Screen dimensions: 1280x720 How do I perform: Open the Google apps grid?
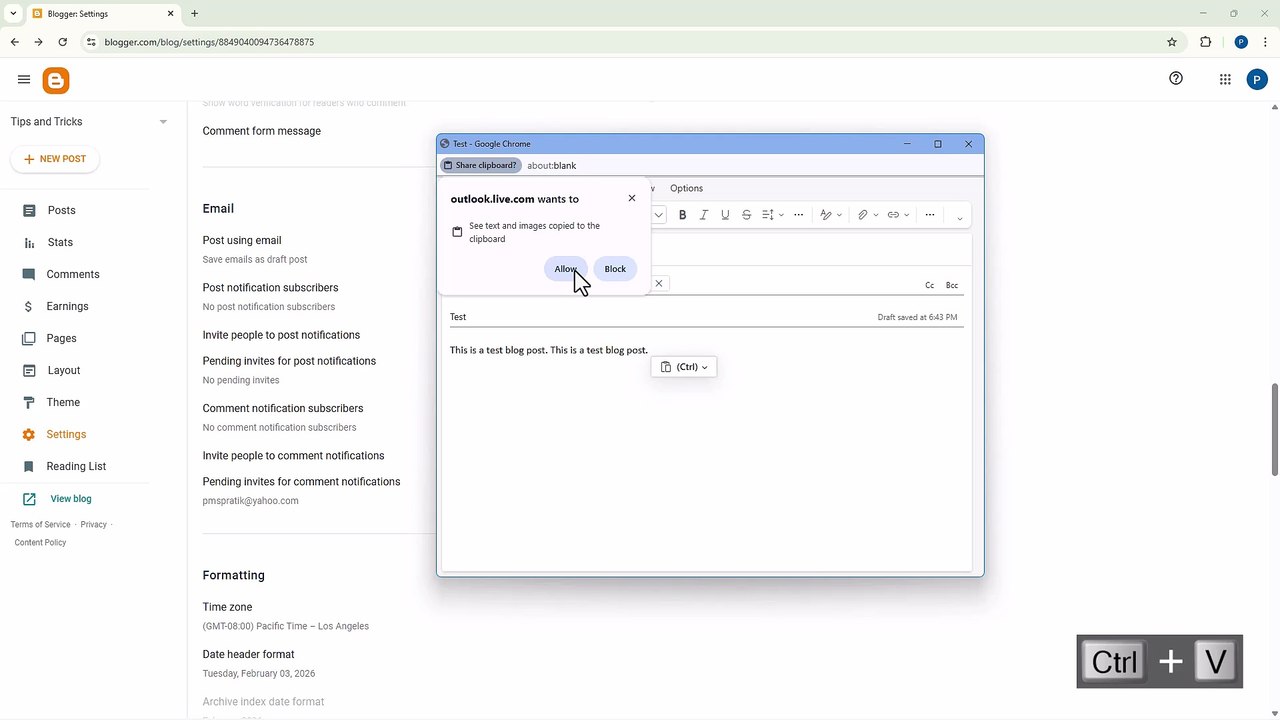(1225, 80)
